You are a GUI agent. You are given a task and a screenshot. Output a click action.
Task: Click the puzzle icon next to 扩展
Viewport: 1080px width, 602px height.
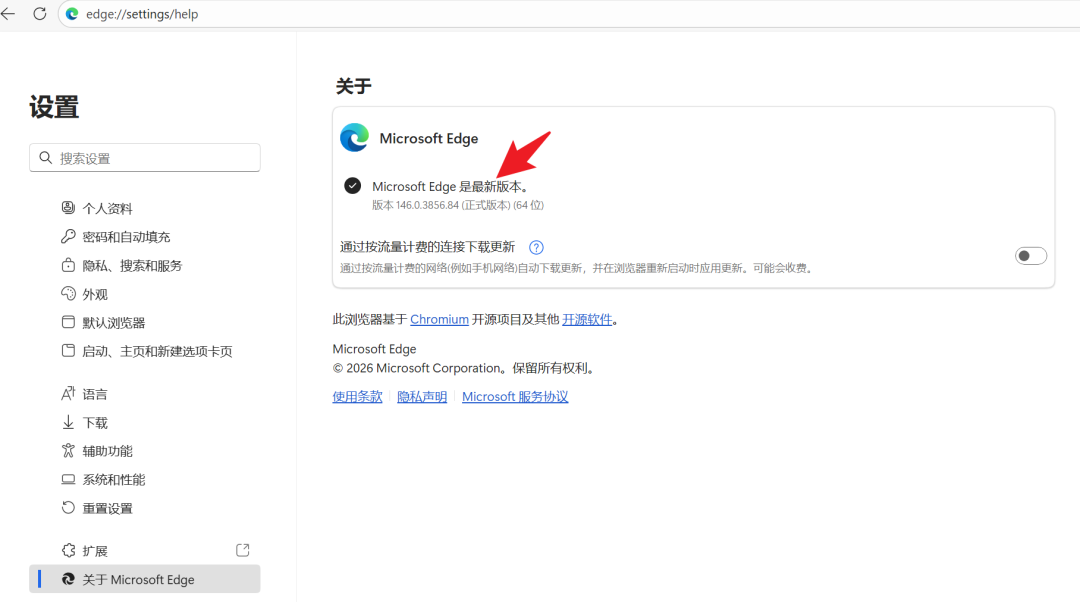(68, 550)
